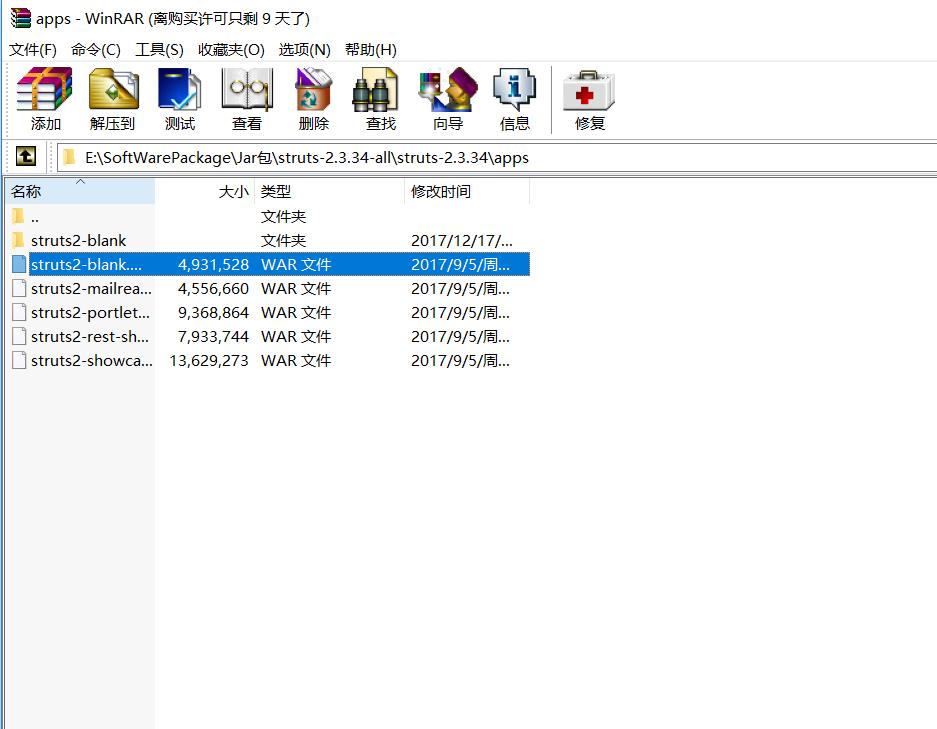Click the size value 13,629,273
The height and width of the screenshot is (729, 937).
(x=209, y=360)
